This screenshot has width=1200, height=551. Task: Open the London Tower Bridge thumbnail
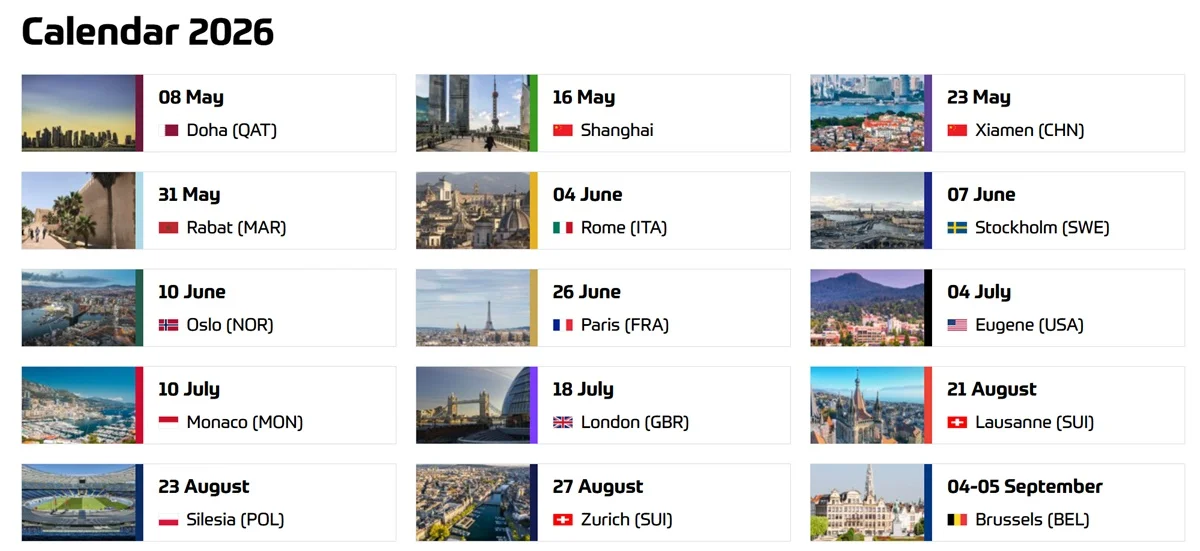[473, 405]
